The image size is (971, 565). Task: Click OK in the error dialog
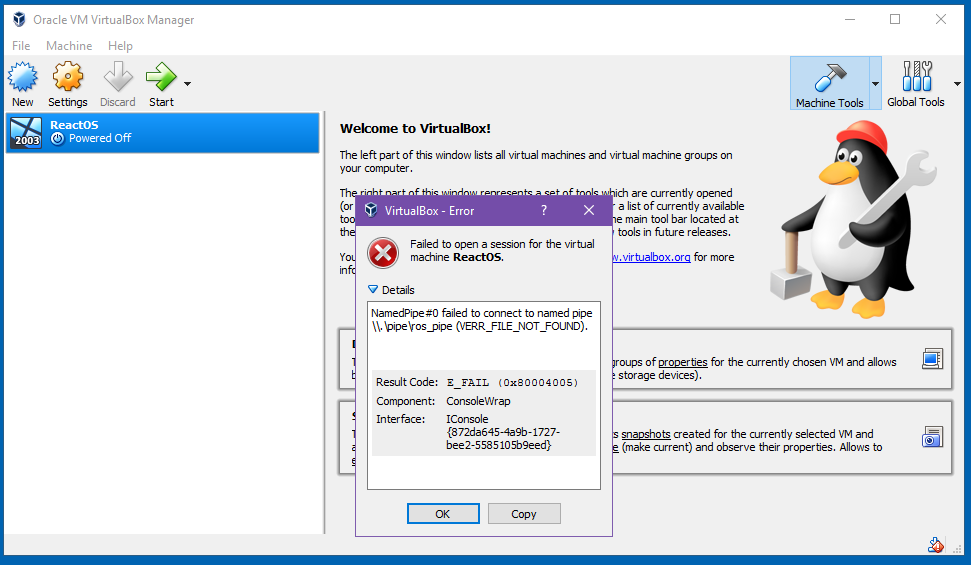point(443,514)
